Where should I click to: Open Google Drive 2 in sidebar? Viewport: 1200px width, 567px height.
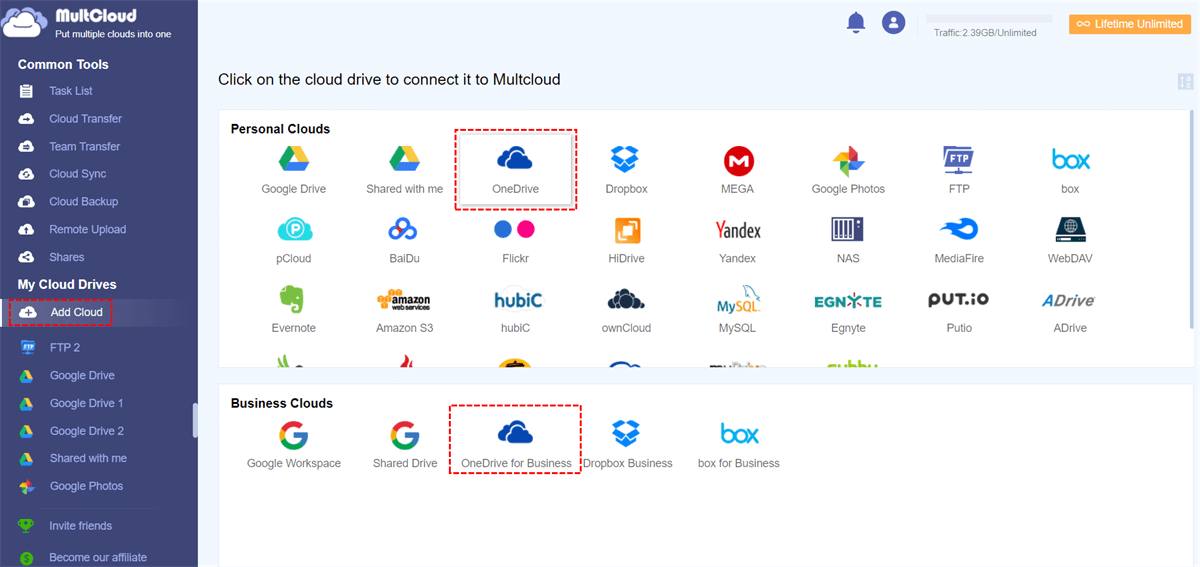[x=86, y=431]
